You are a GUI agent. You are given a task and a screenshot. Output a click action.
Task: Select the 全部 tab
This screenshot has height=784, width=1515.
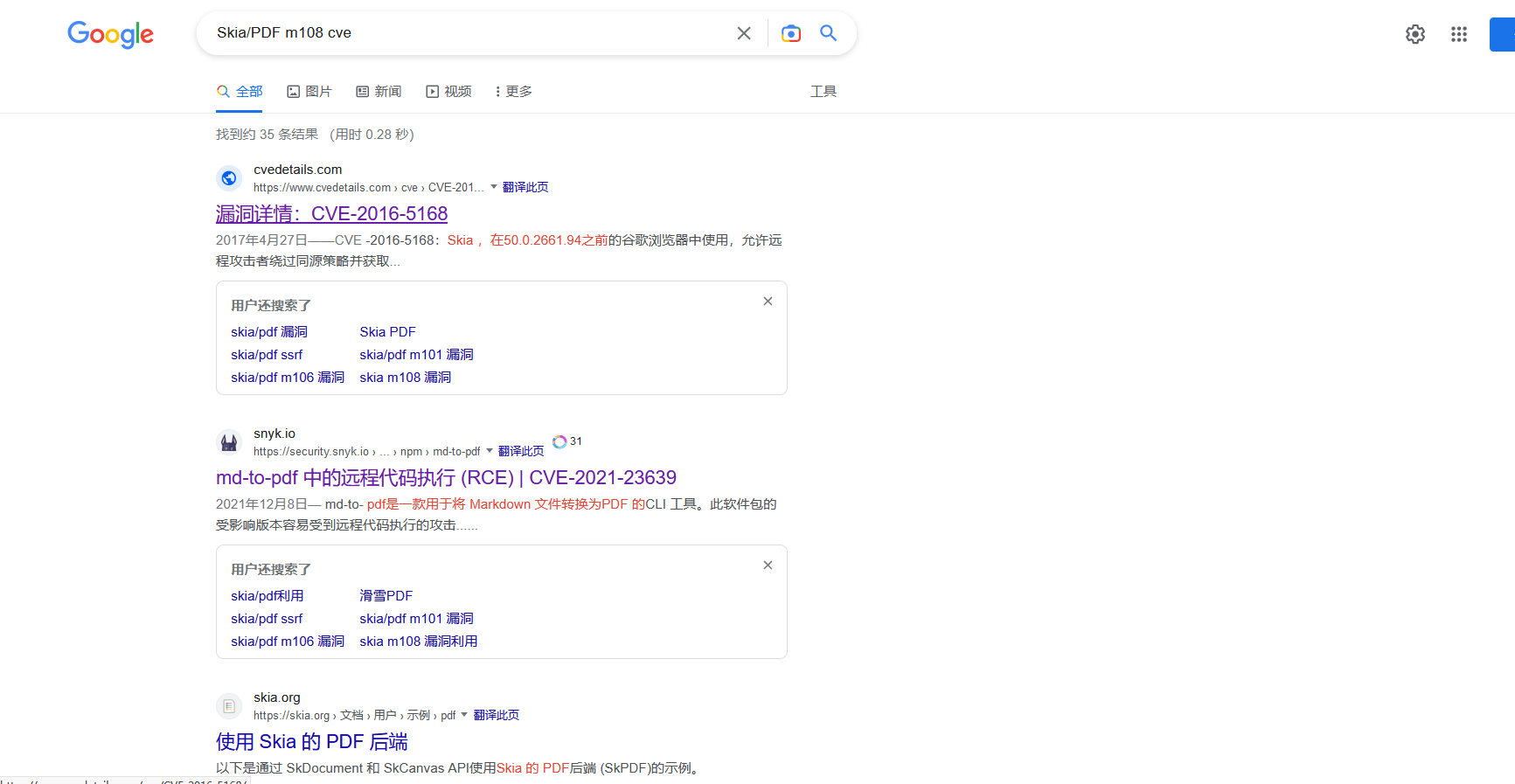pyautogui.click(x=240, y=92)
